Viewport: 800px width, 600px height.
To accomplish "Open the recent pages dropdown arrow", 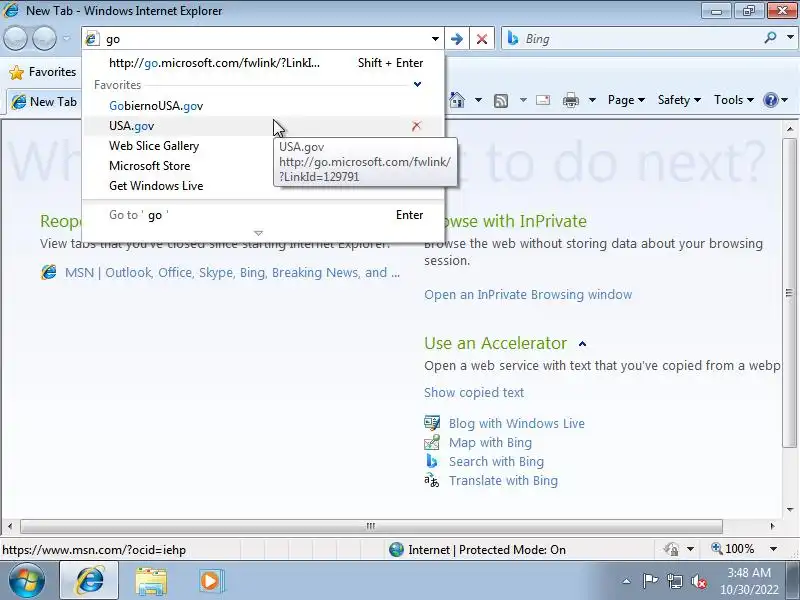I will click(x=66, y=38).
